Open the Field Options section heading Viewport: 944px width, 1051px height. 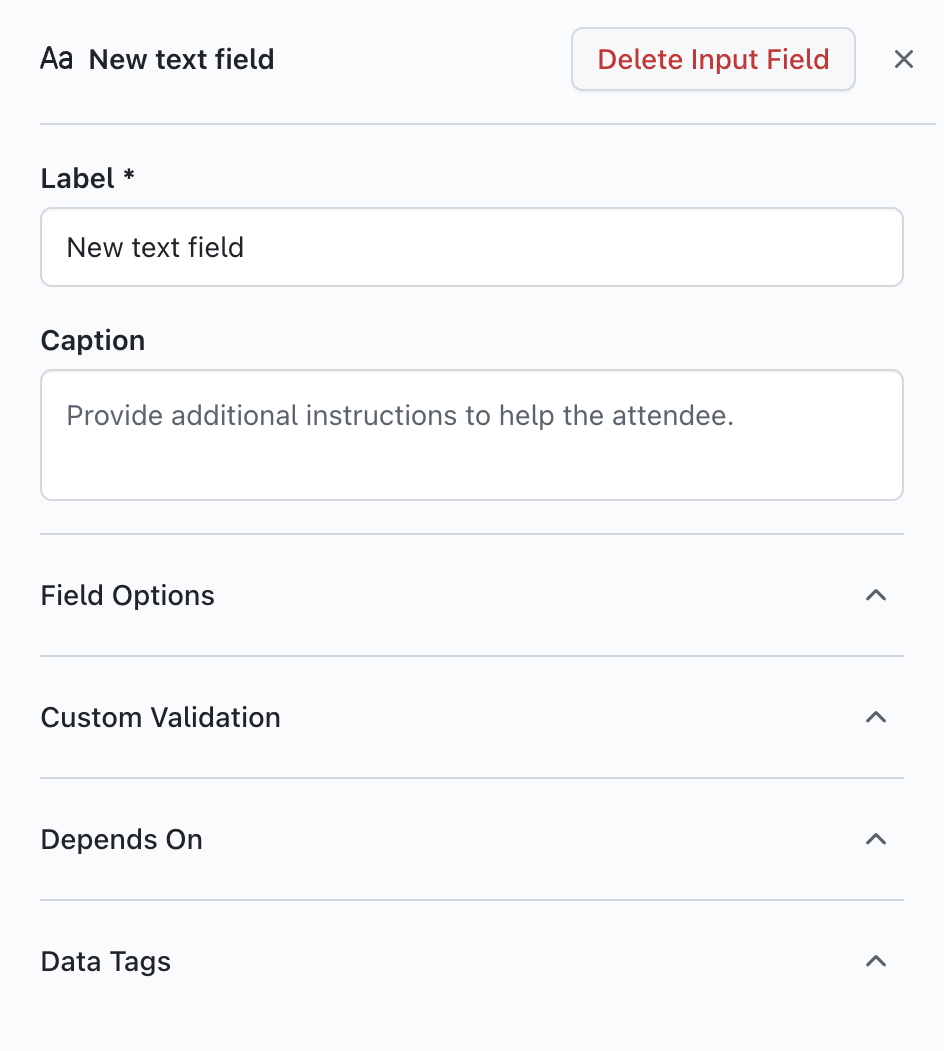(x=128, y=596)
